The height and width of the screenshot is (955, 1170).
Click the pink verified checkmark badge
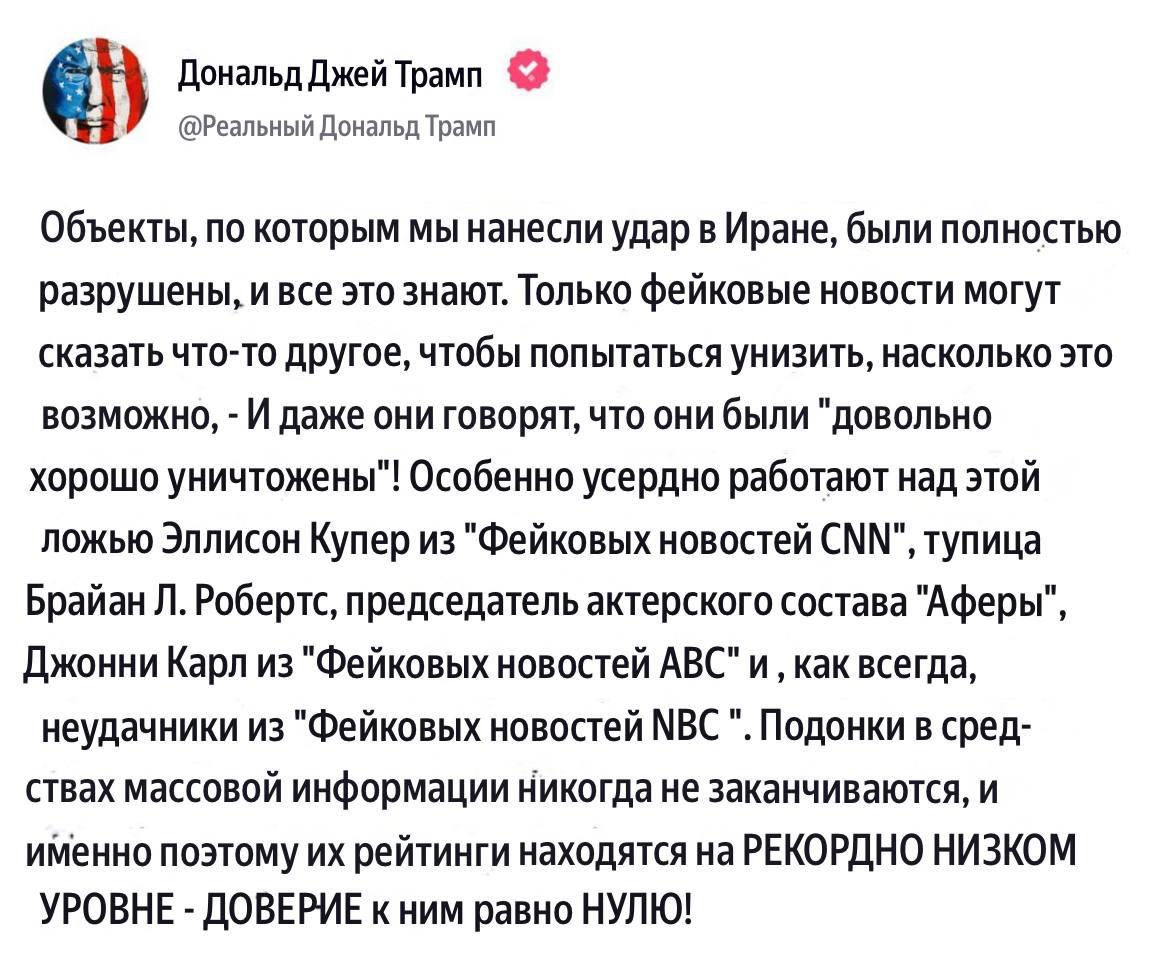(x=528, y=71)
